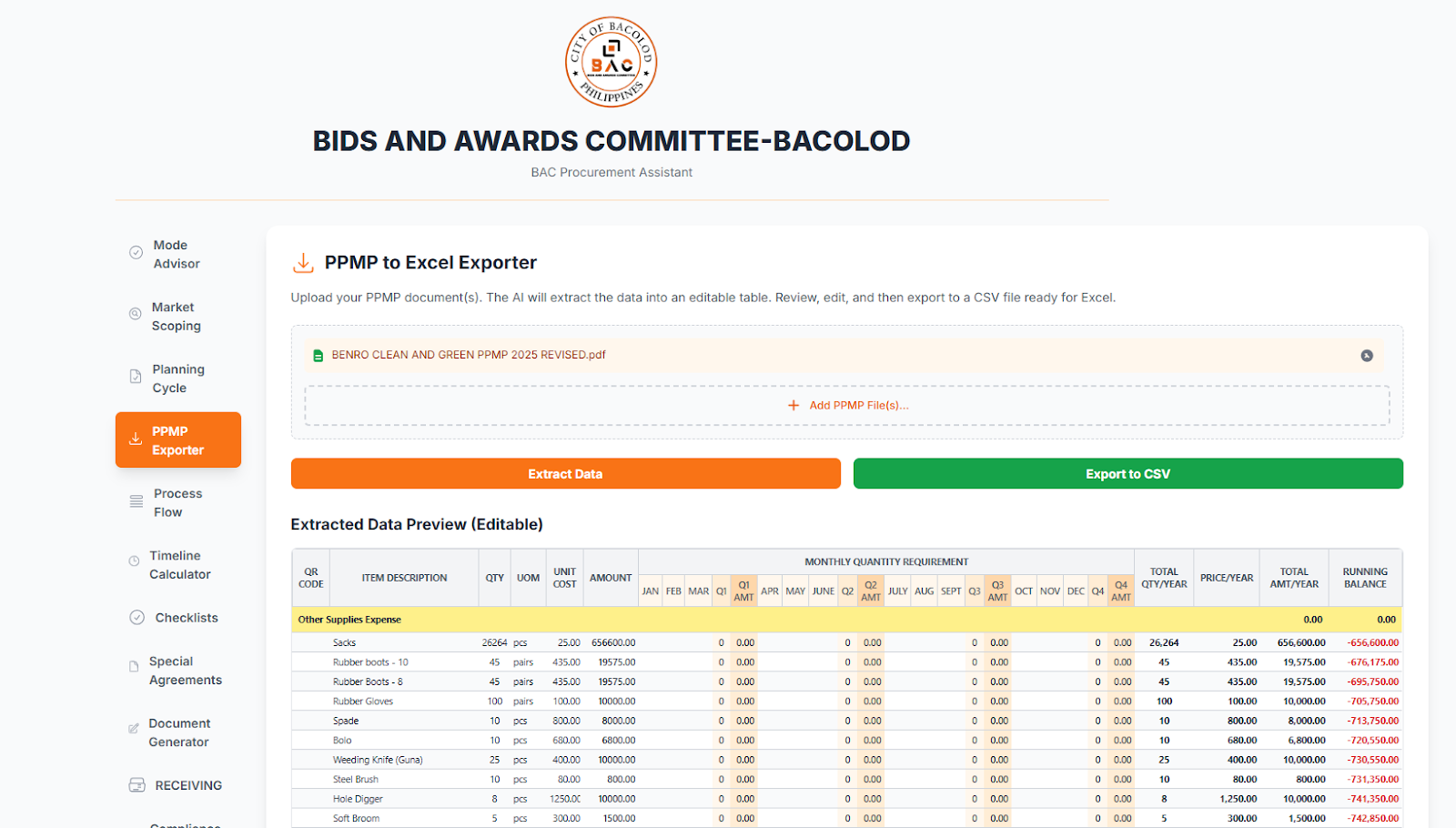Edit the Rubber Boots - 8 description cell
1456x828 pixels.
tap(404, 682)
